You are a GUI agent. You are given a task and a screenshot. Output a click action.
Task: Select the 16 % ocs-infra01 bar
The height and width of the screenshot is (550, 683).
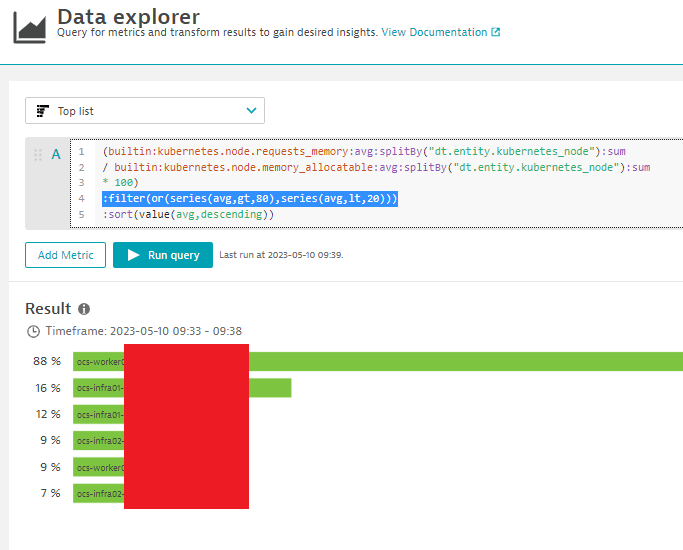270,387
